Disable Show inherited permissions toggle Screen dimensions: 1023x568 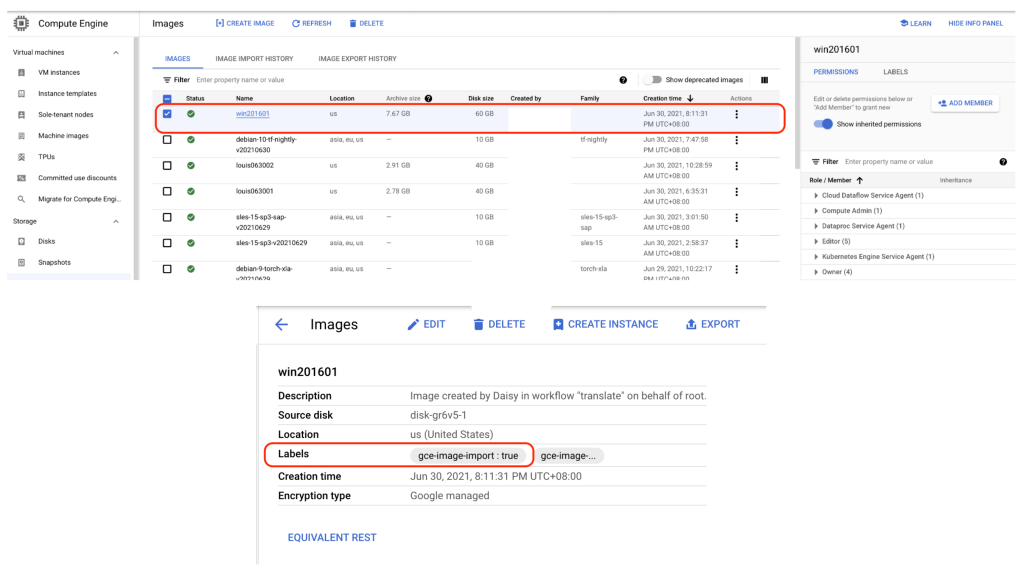[823, 124]
